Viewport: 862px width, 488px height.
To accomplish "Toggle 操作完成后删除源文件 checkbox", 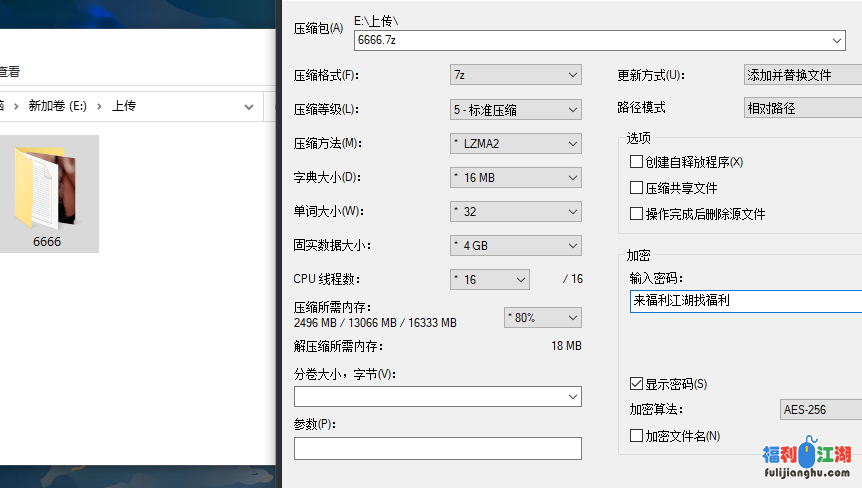I will pyautogui.click(x=636, y=214).
